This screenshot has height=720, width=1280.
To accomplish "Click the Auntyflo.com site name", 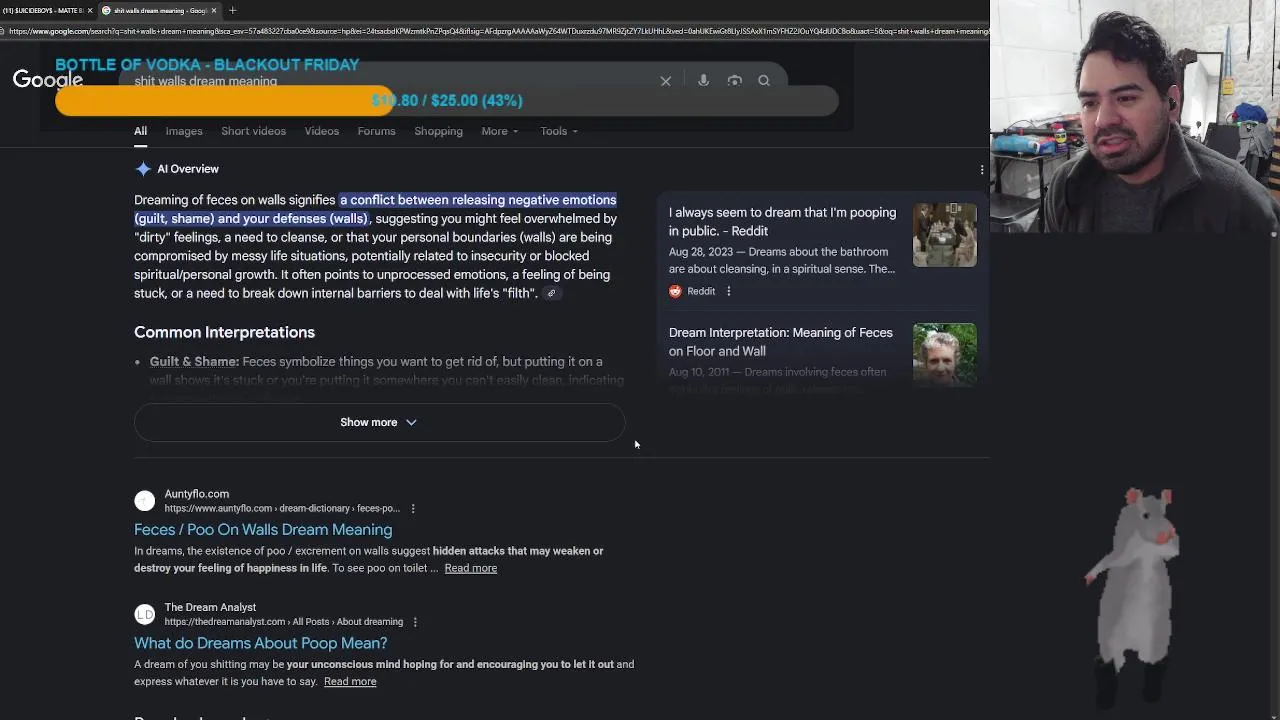I will point(196,494).
